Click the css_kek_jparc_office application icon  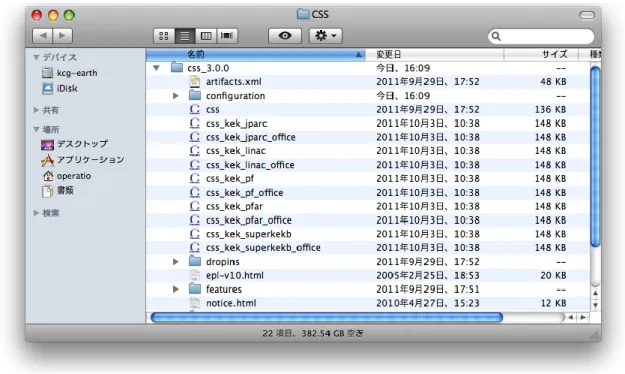(195, 137)
